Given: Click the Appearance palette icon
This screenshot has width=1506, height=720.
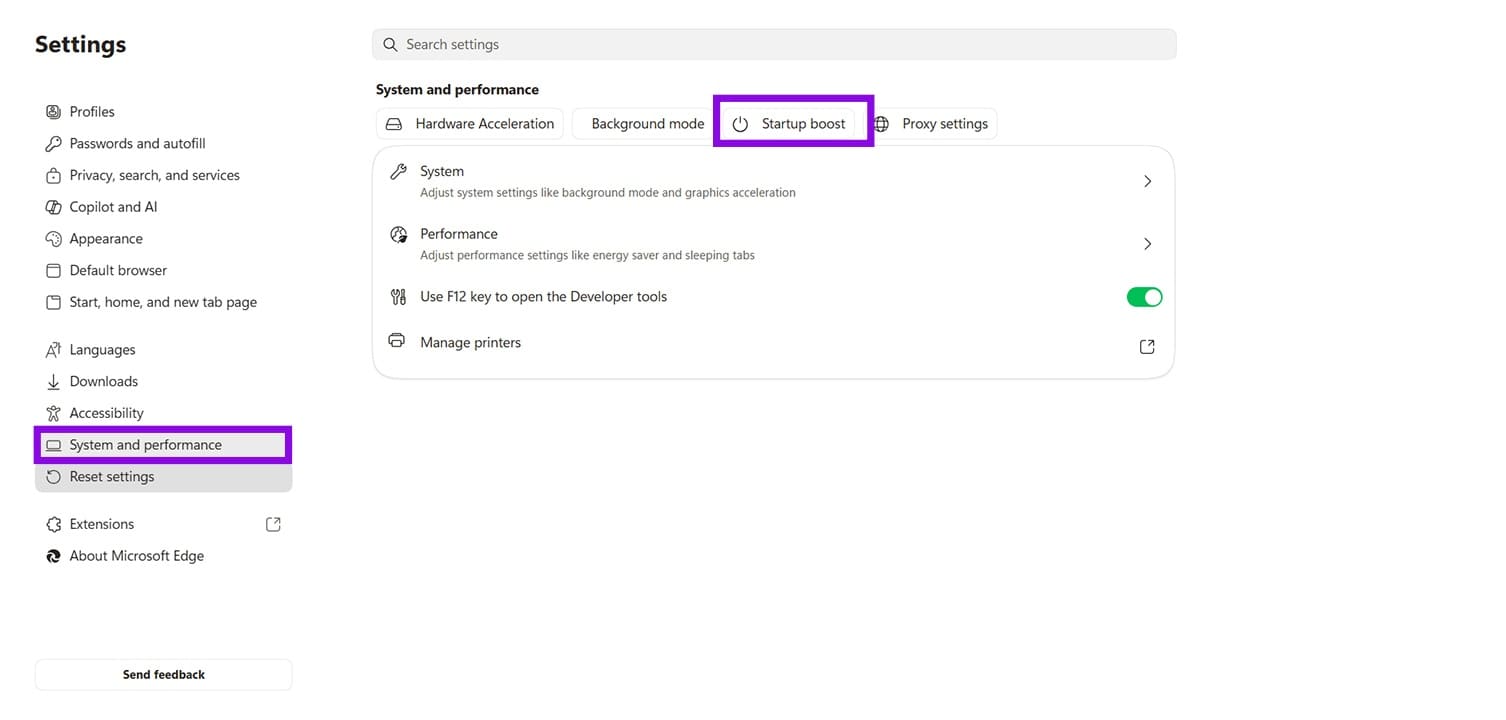Looking at the screenshot, I should click(x=54, y=239).
